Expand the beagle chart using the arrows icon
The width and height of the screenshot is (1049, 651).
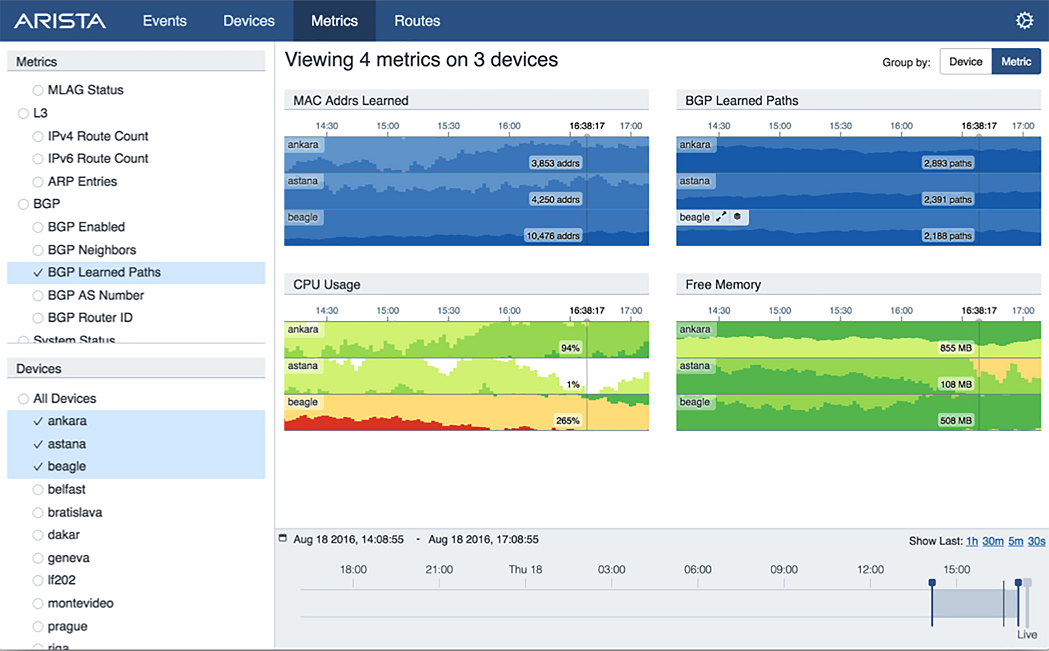pos(721,217)
